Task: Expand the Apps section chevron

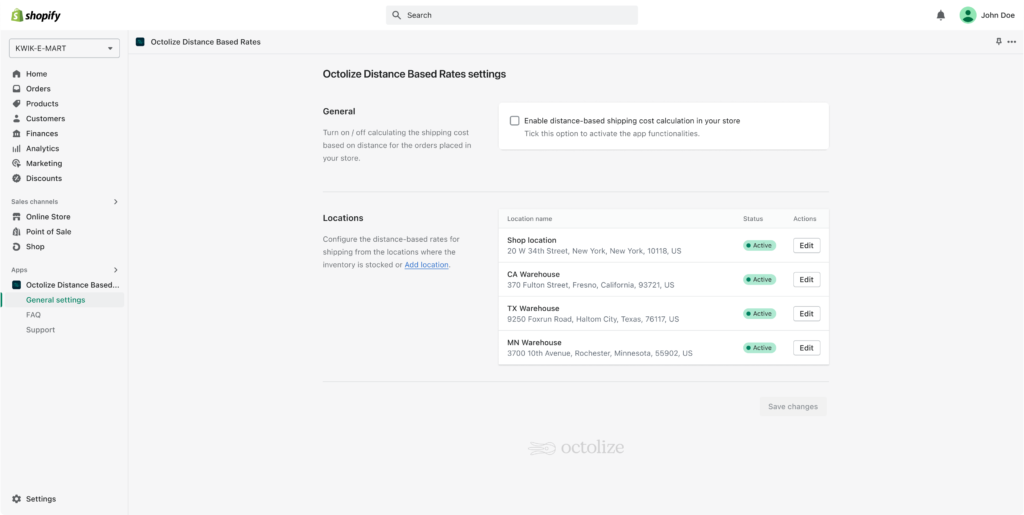Action: tap(116, 270)
